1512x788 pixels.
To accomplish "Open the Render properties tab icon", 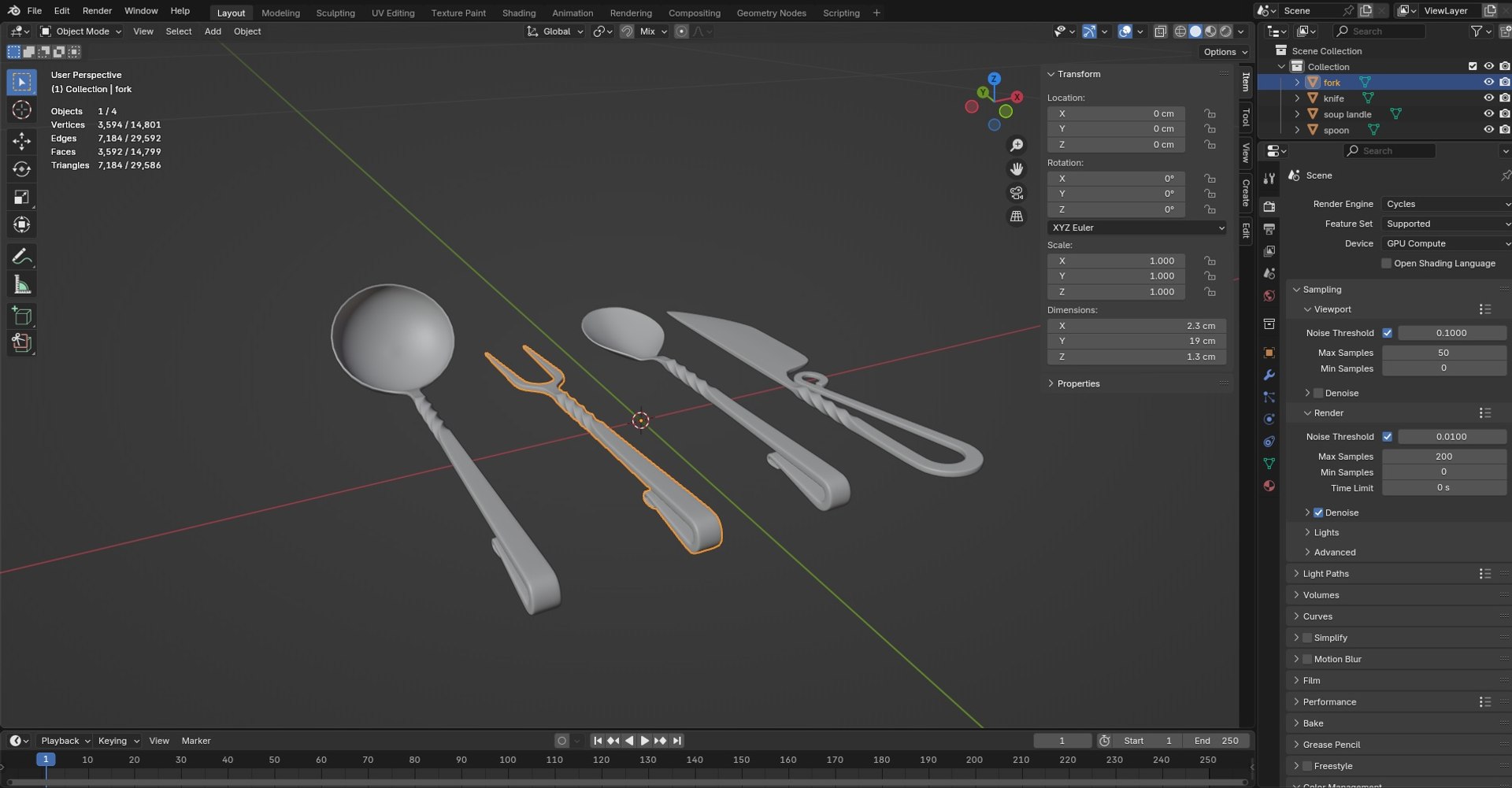I will (1269, 206).
